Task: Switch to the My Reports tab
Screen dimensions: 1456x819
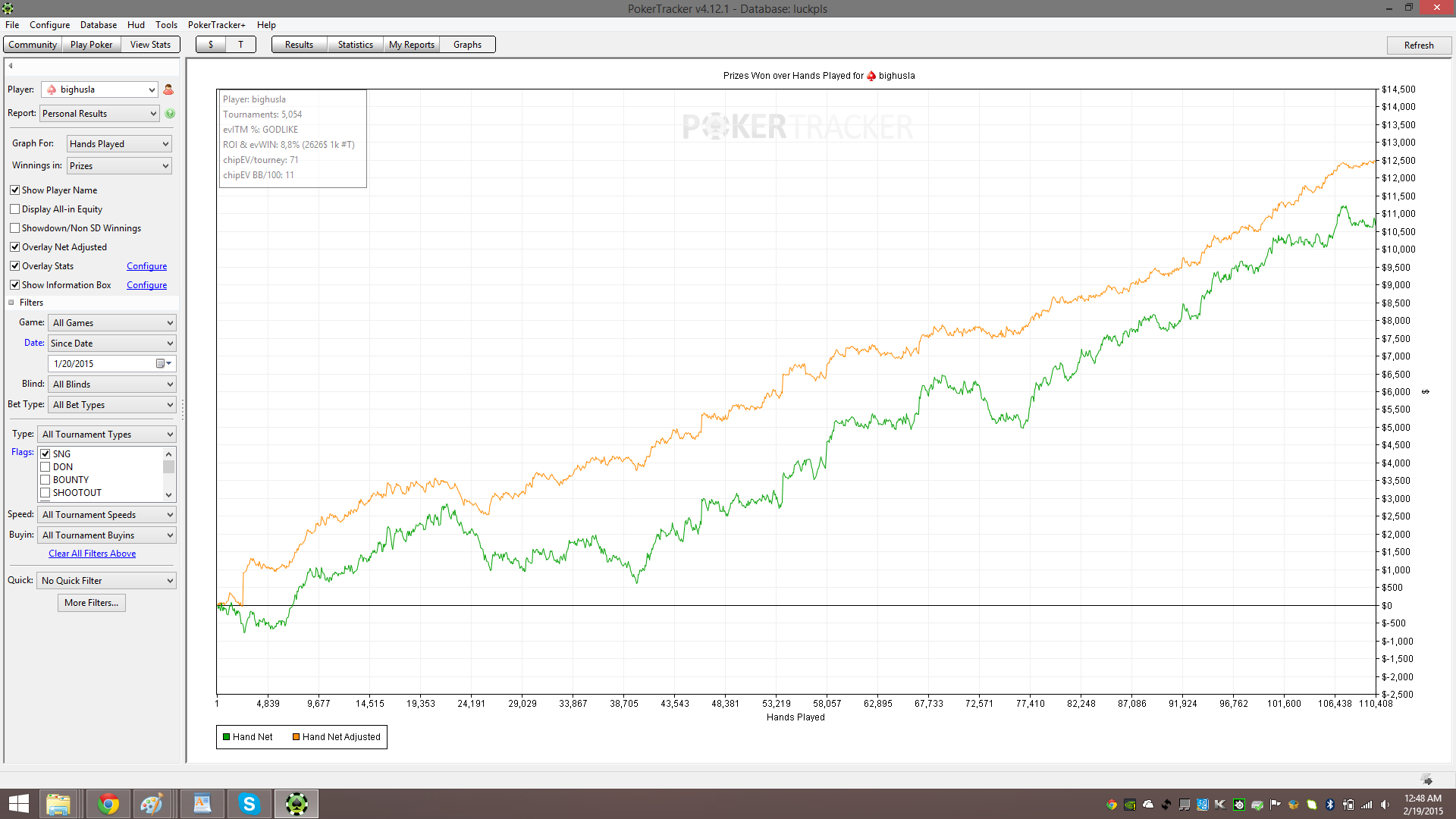Action: pyautogui.click(x=412, y=45)
